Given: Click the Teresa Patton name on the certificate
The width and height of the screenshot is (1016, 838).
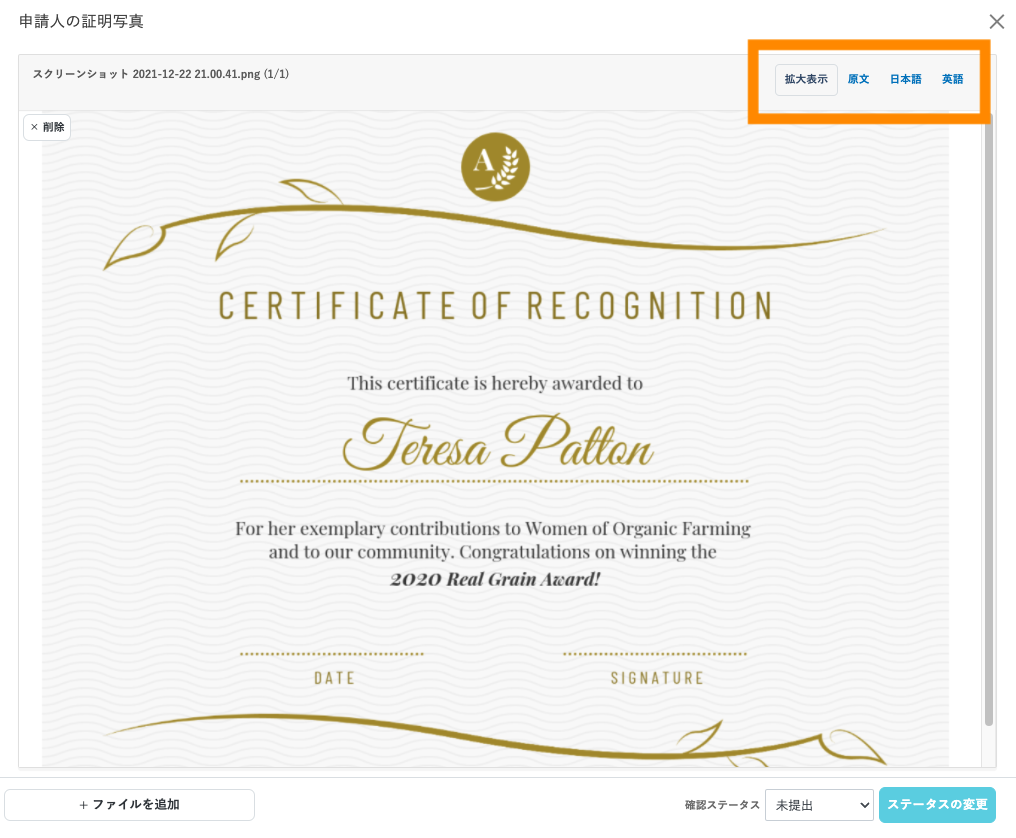Looking at the screenshot, I should 497,443.
